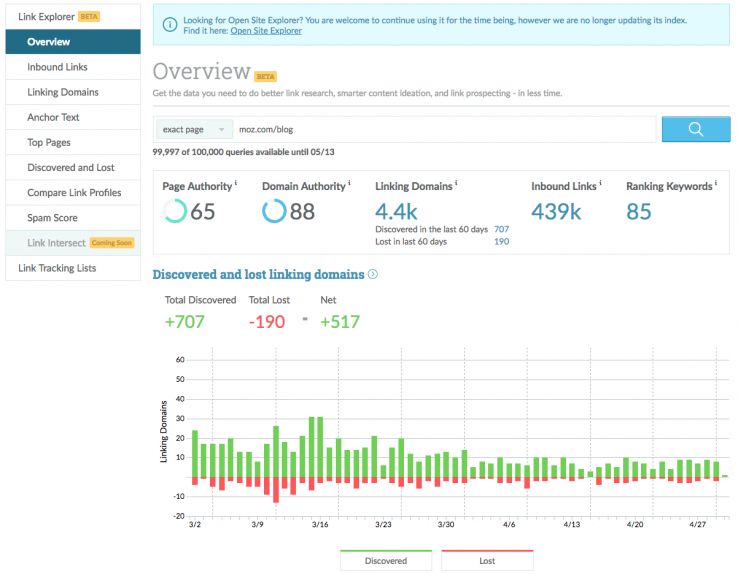The width and height of the screenshot is (738, 575).
Task: Open Link Tracking Lists in sidebar
Action: coord(57,268)
